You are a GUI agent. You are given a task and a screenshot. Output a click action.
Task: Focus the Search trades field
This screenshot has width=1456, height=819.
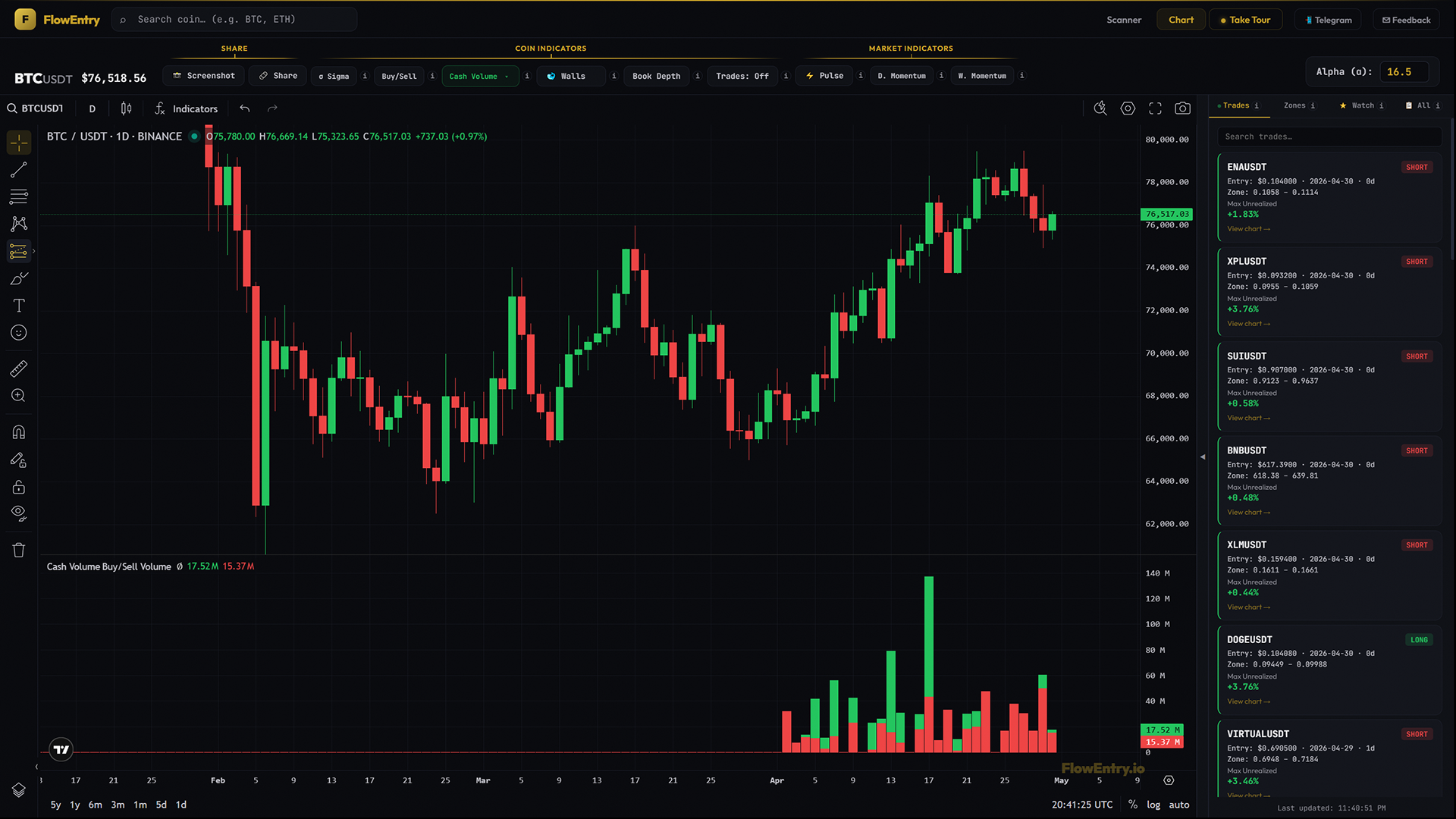pyautogui.click(x=1329, y=136)
